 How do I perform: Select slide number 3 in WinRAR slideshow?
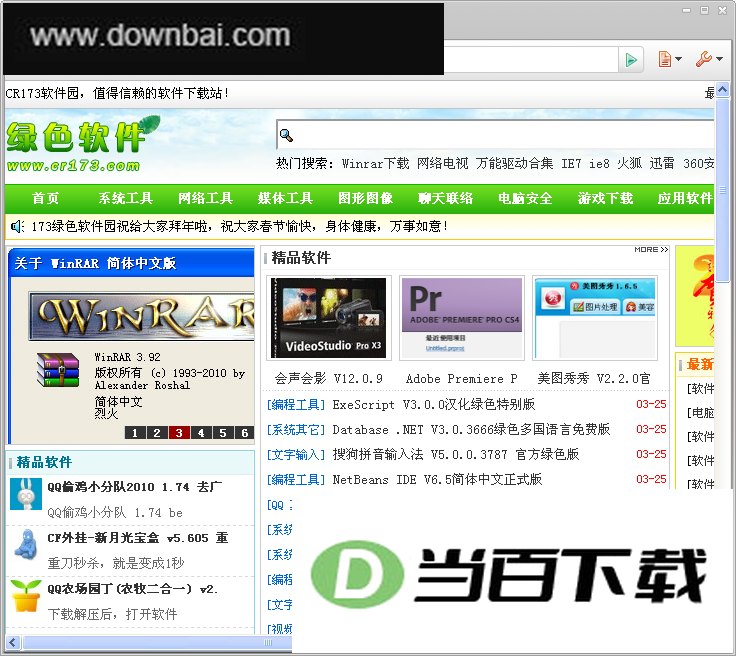[x=179, y=433]
